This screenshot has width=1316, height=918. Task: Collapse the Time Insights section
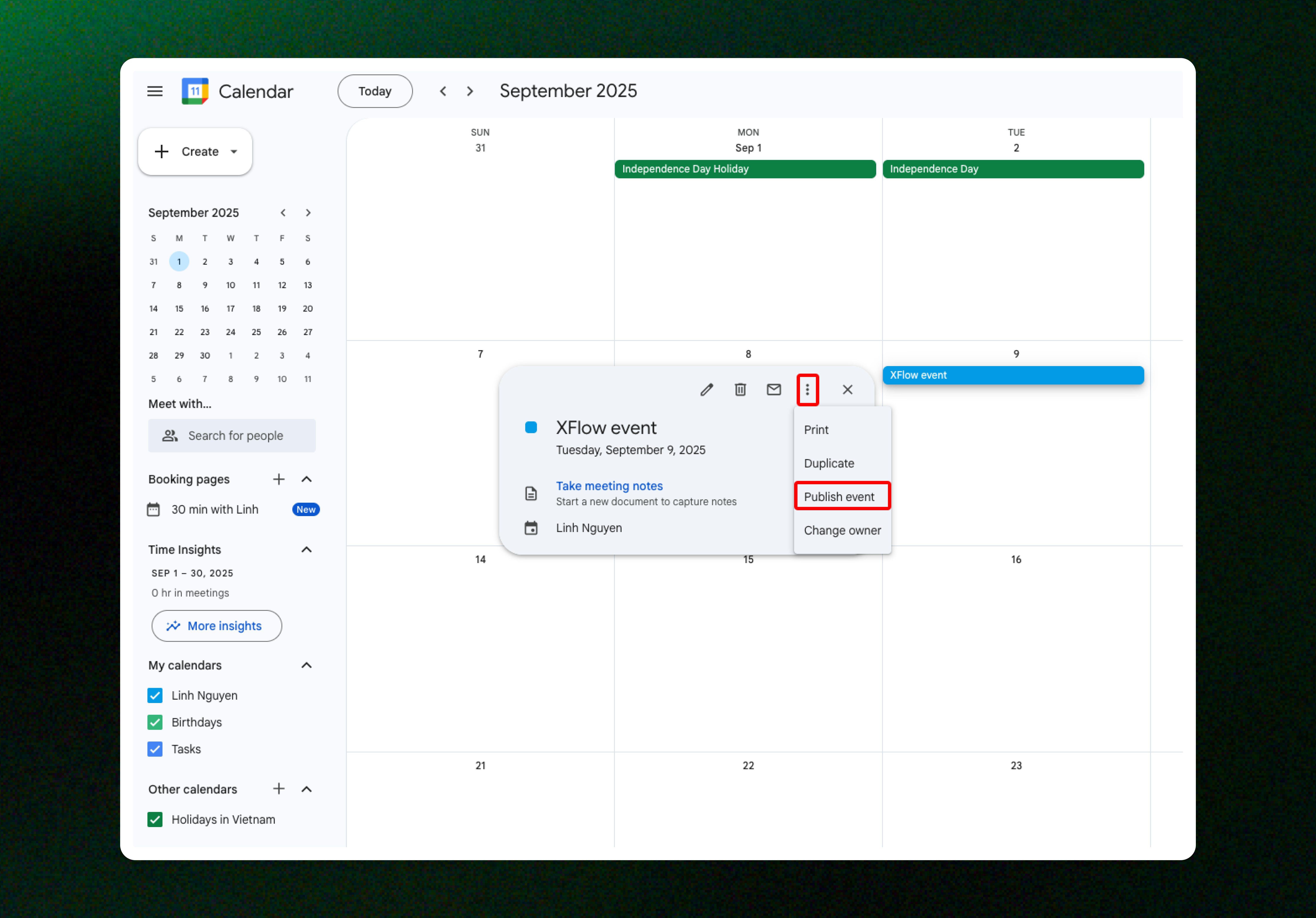click(307, 550)
